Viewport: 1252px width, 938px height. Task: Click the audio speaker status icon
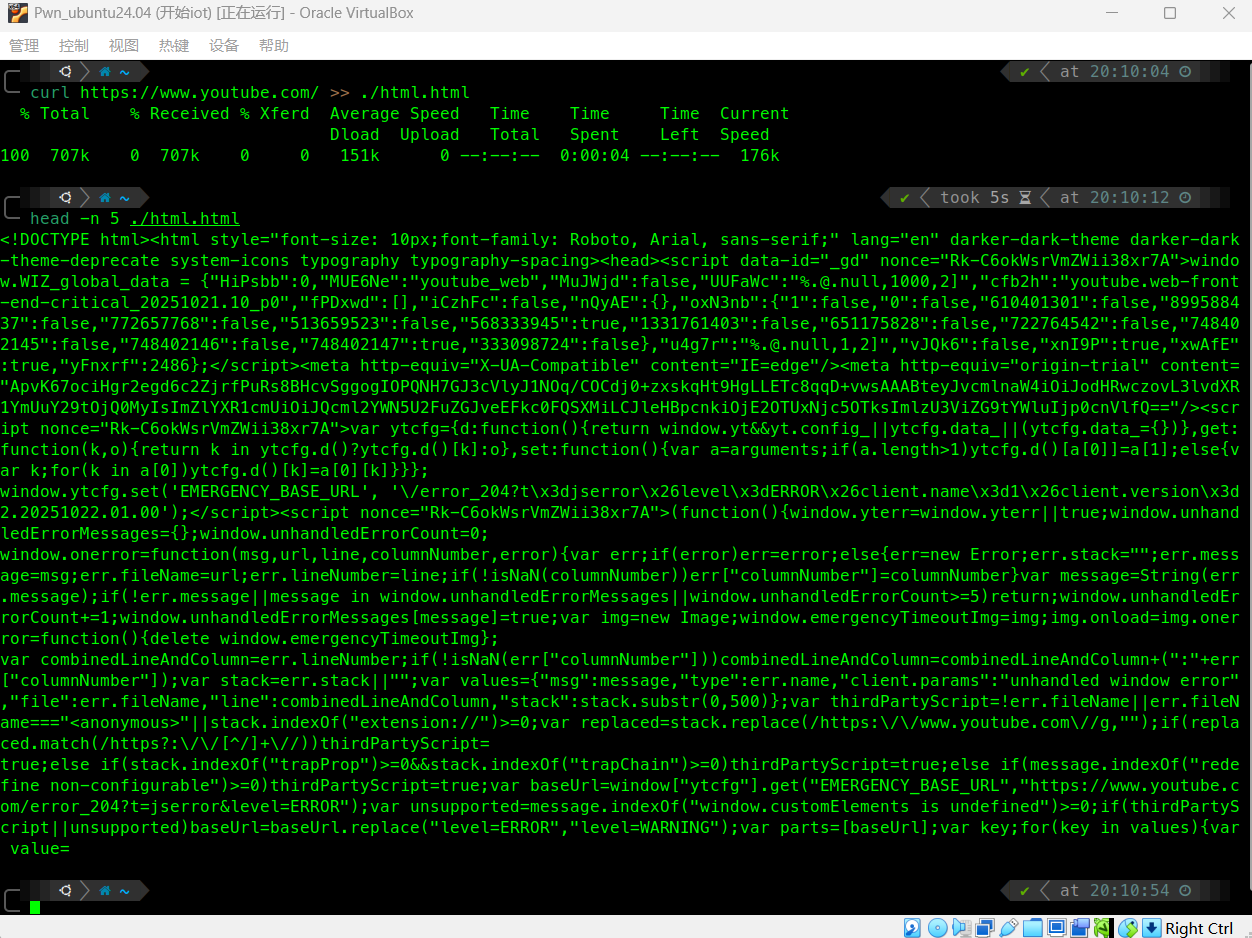click(961, 928)
